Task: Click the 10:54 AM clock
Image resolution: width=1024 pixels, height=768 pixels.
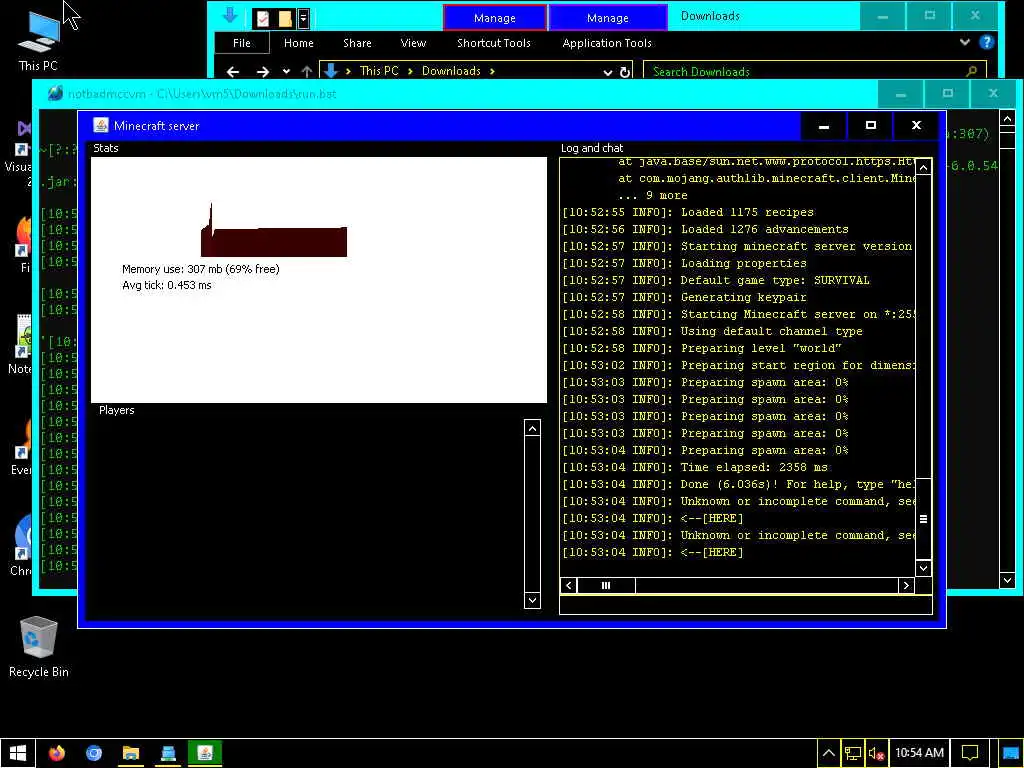Action: (x=919, y=753)
